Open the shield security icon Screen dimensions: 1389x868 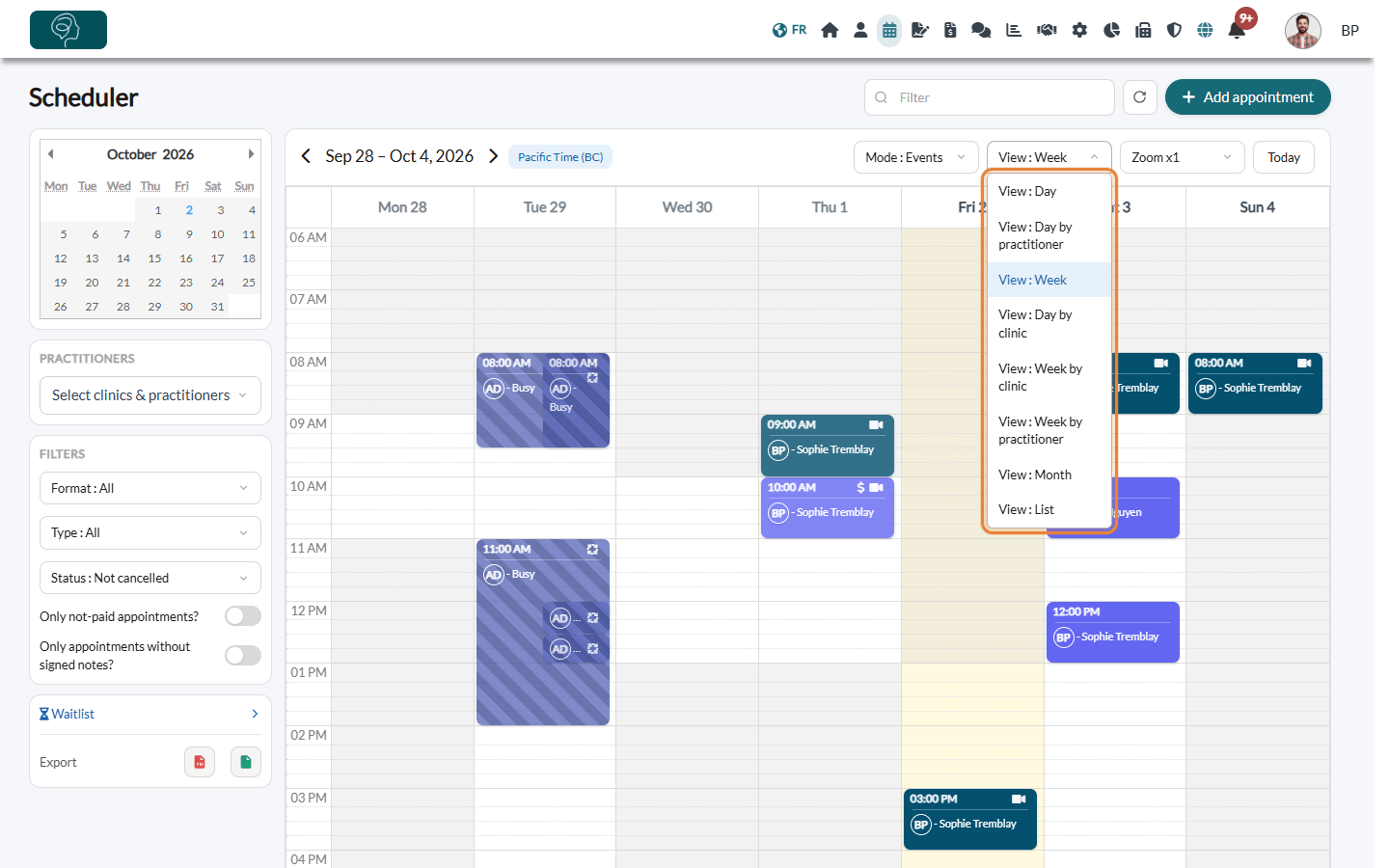tap(1174, 30)
